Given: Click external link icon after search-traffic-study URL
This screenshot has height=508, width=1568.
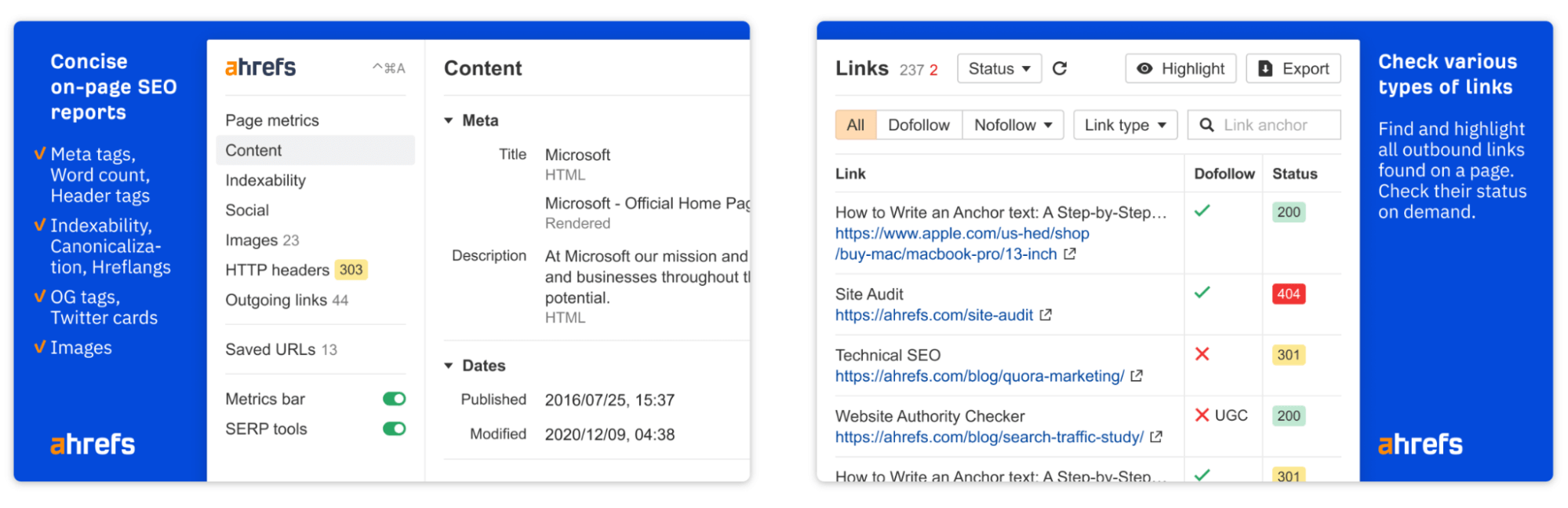Looking at the screenshot, I should [x=1156, y=437].
